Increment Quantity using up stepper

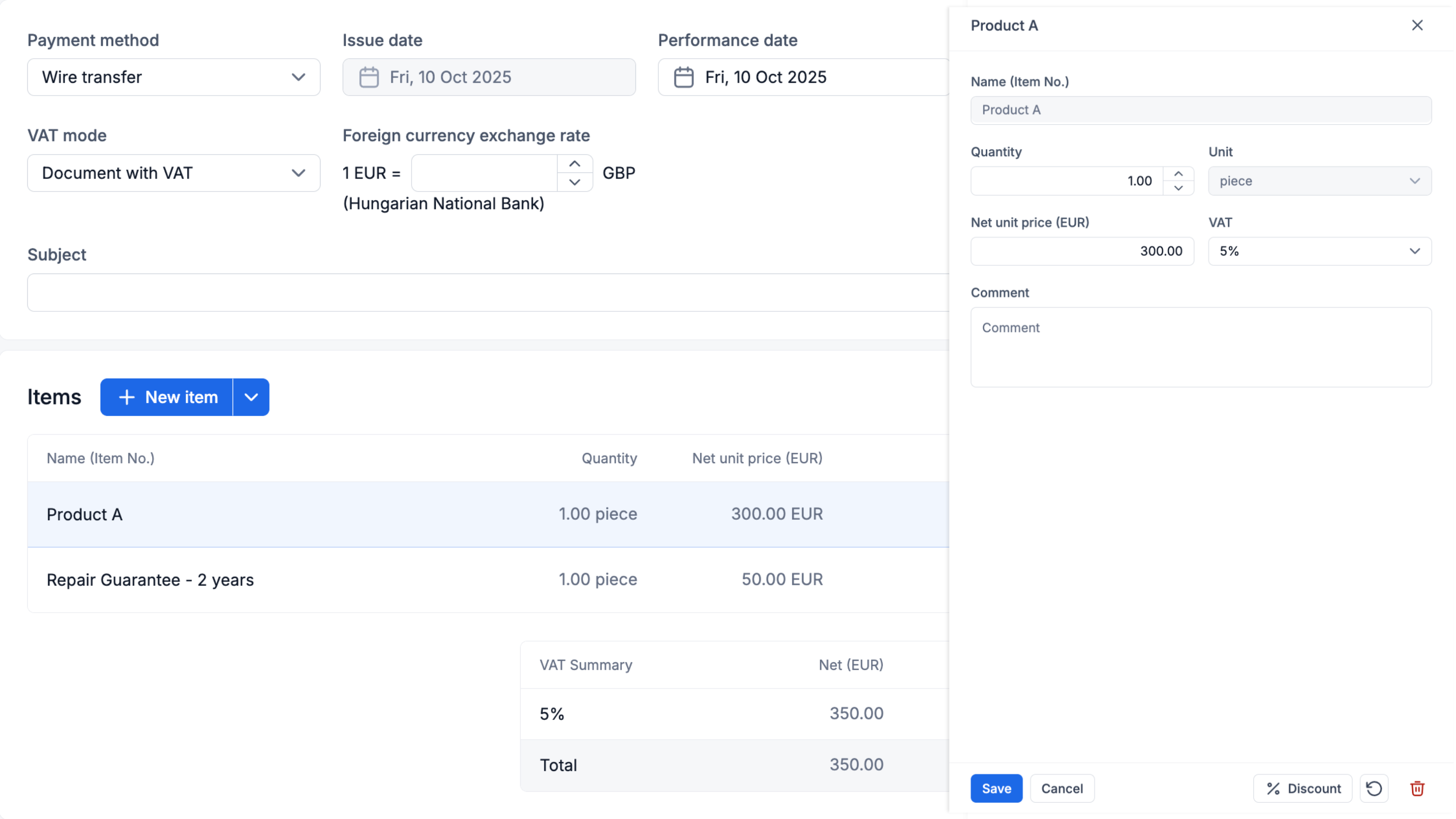tap(1178, 174)
